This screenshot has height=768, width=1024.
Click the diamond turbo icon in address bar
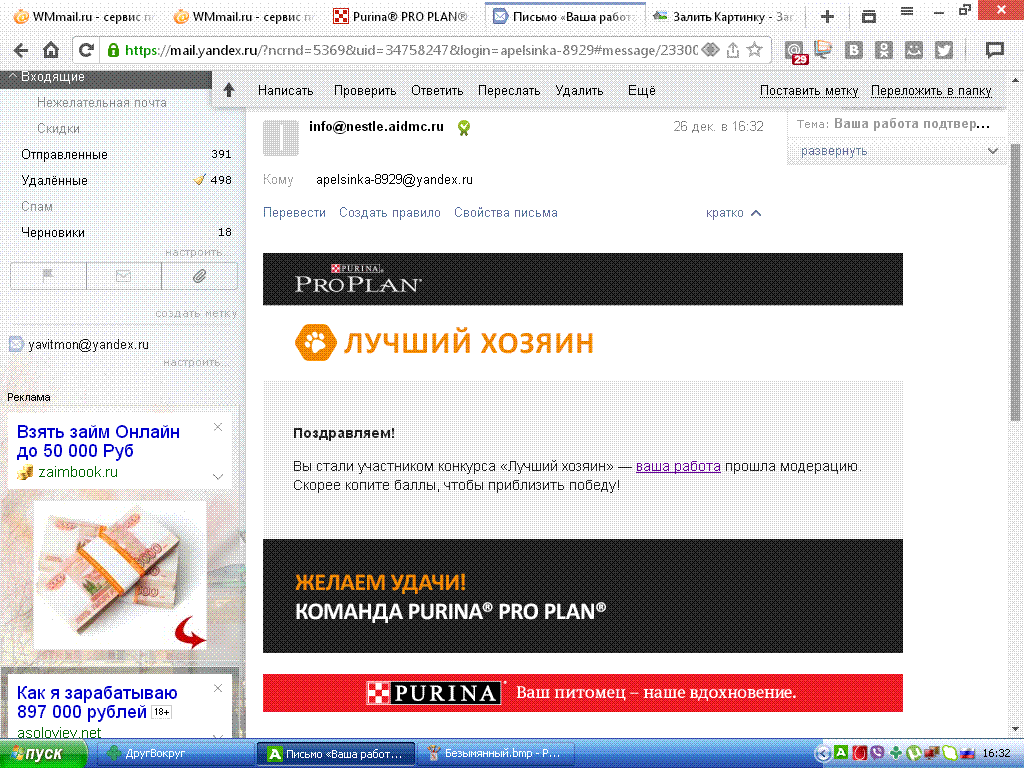click(x=711, y=50)
